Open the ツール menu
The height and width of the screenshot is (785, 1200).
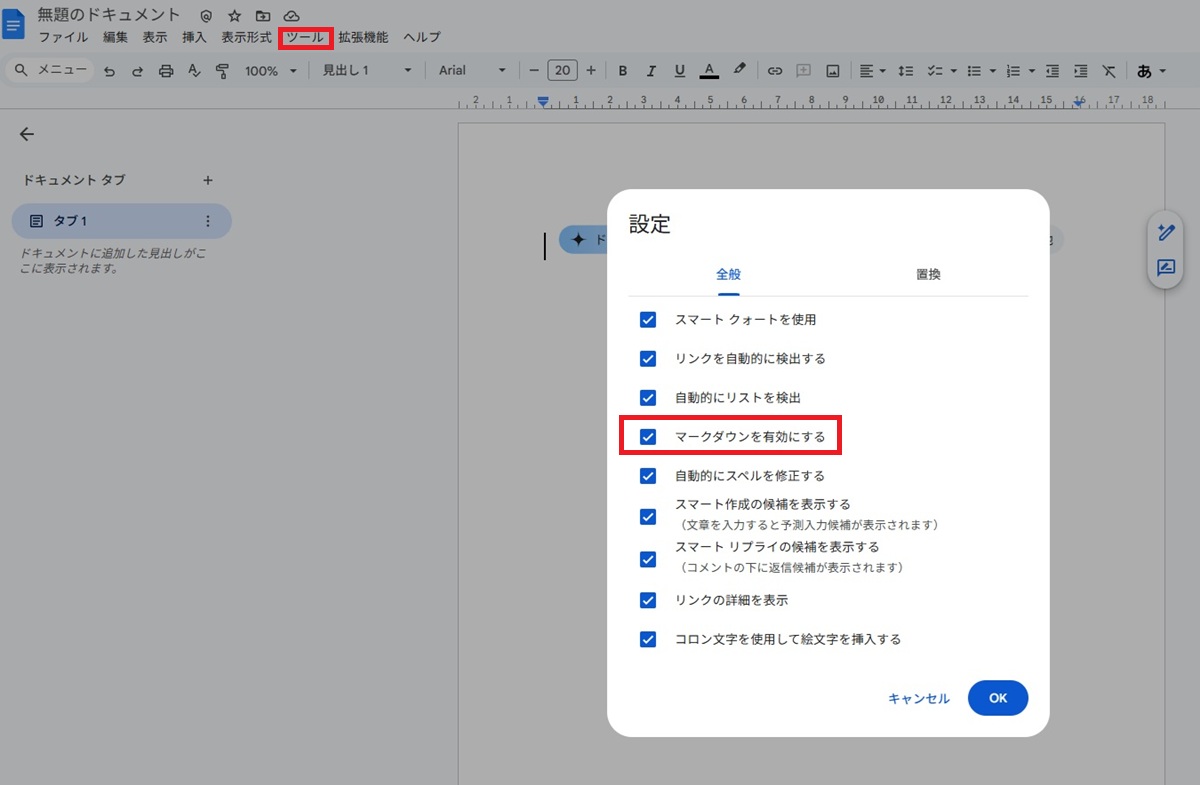tap(304, 38)
